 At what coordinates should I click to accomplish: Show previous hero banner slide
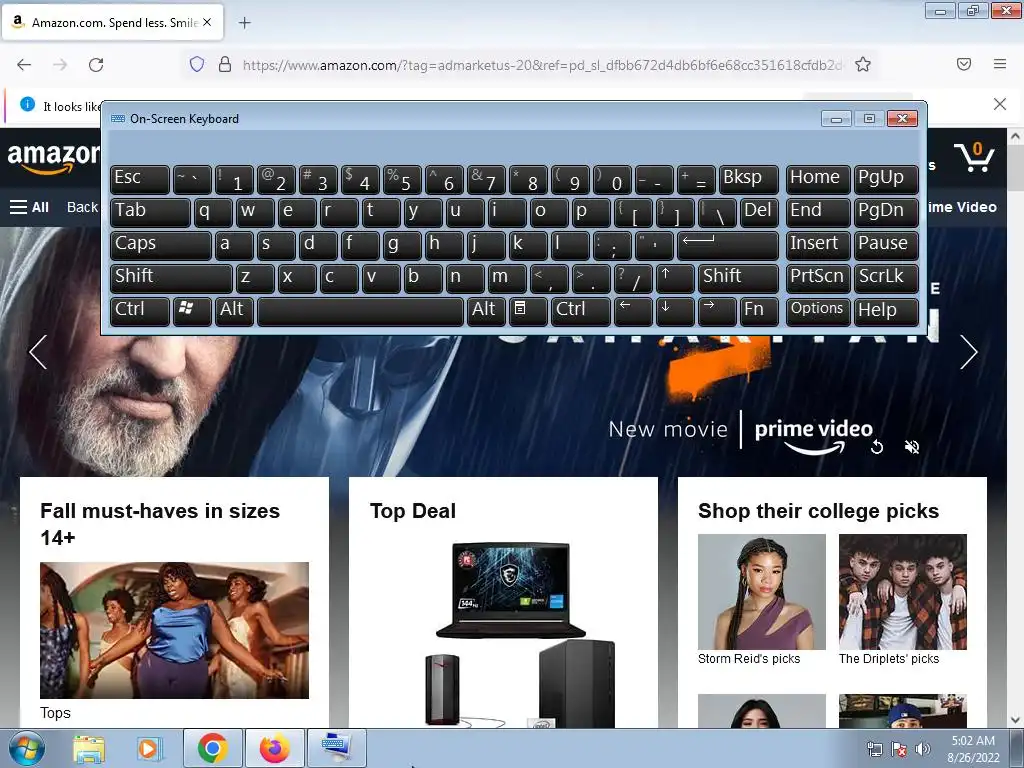click(x=38, y=352)
